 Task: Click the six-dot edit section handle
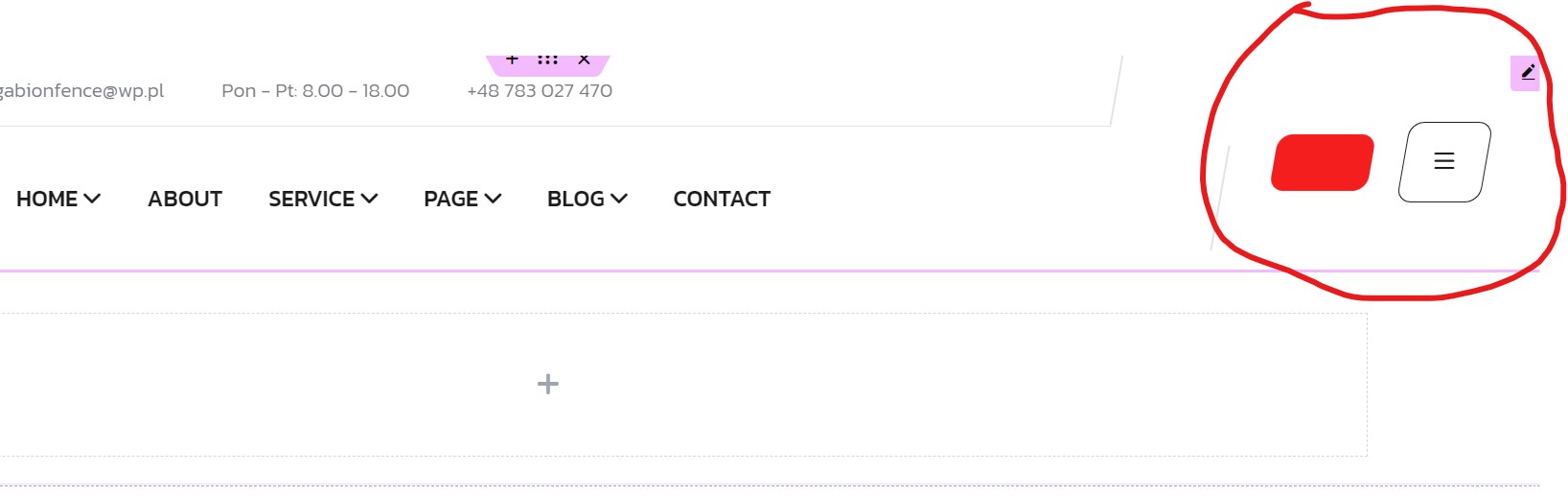(x=547, y=60)
